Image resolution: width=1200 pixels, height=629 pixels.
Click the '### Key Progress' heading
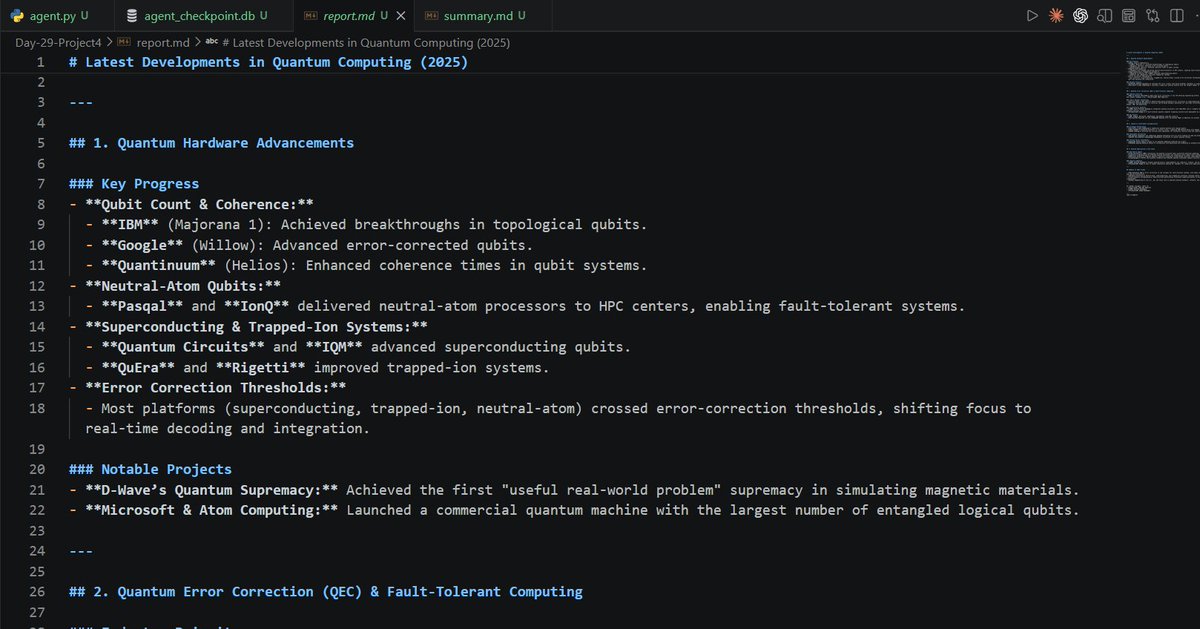[x=134, y=184]
